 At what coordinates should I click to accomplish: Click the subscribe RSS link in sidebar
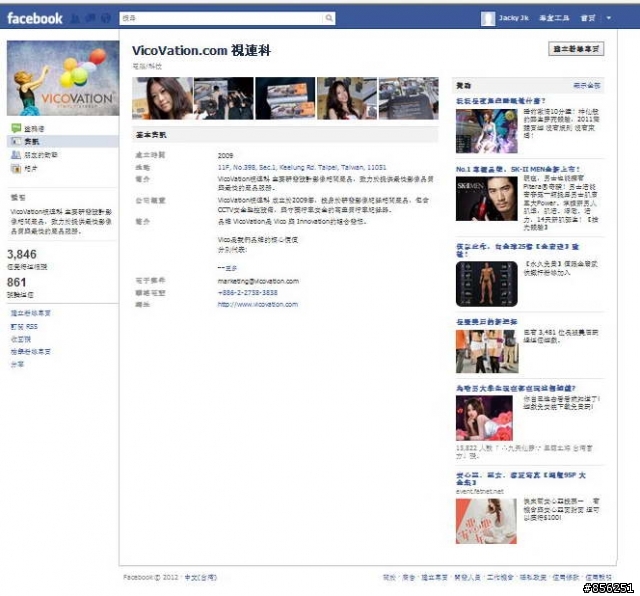(x=24, y=327)
